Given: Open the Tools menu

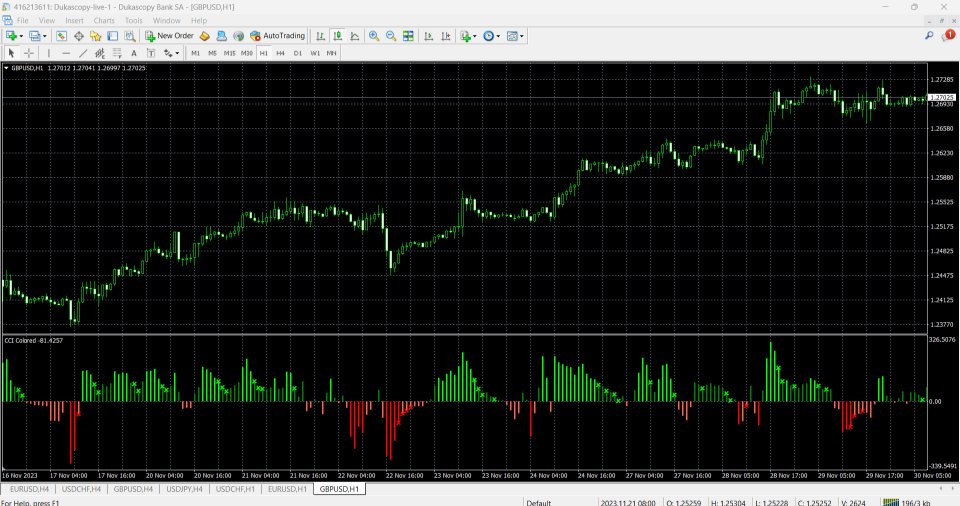Looking at the screenshot, I should click(133, 20).
